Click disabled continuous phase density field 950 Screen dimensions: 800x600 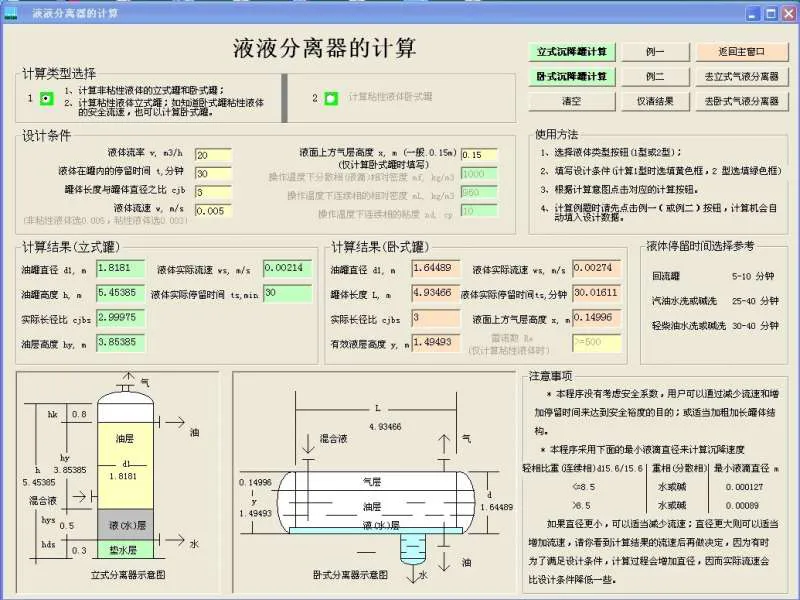[x=479, y=192]
